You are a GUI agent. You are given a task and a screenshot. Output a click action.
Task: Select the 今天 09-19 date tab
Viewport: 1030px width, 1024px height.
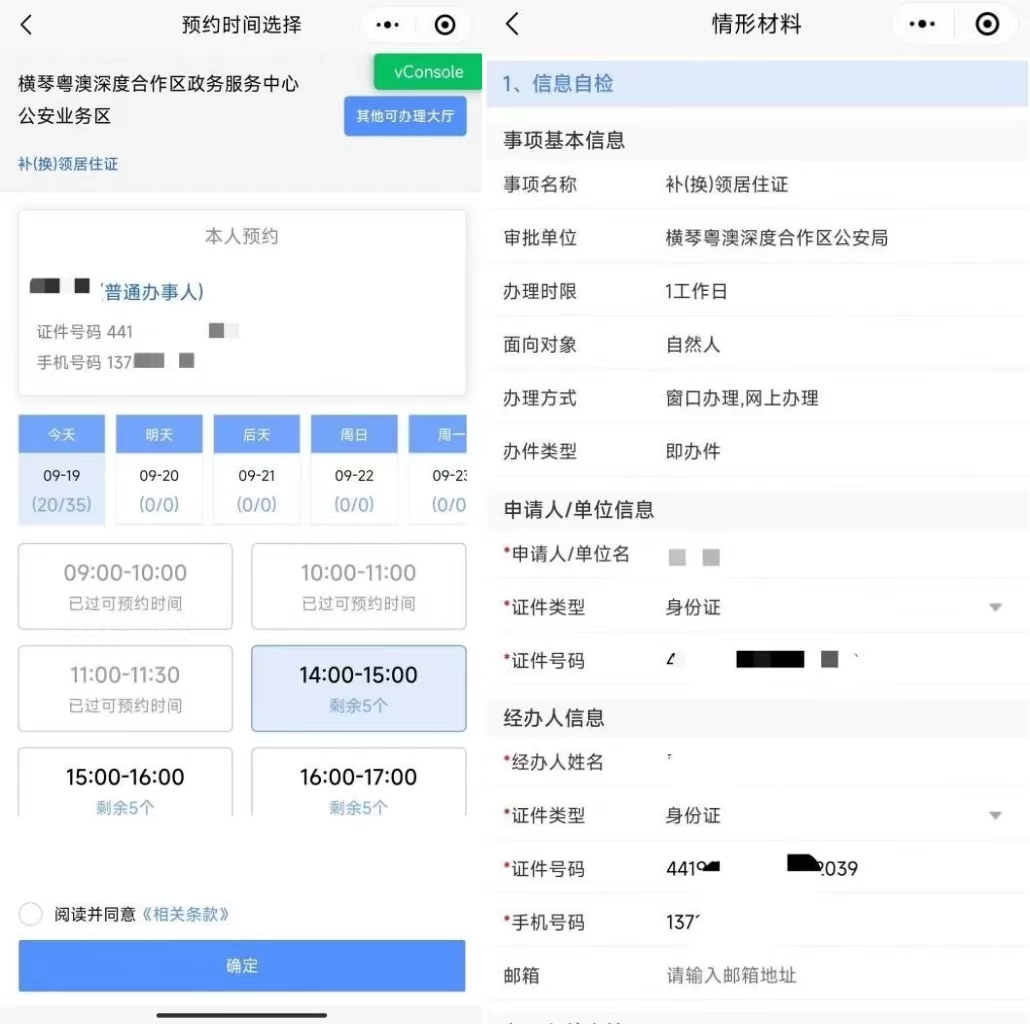tap(61, 470)
